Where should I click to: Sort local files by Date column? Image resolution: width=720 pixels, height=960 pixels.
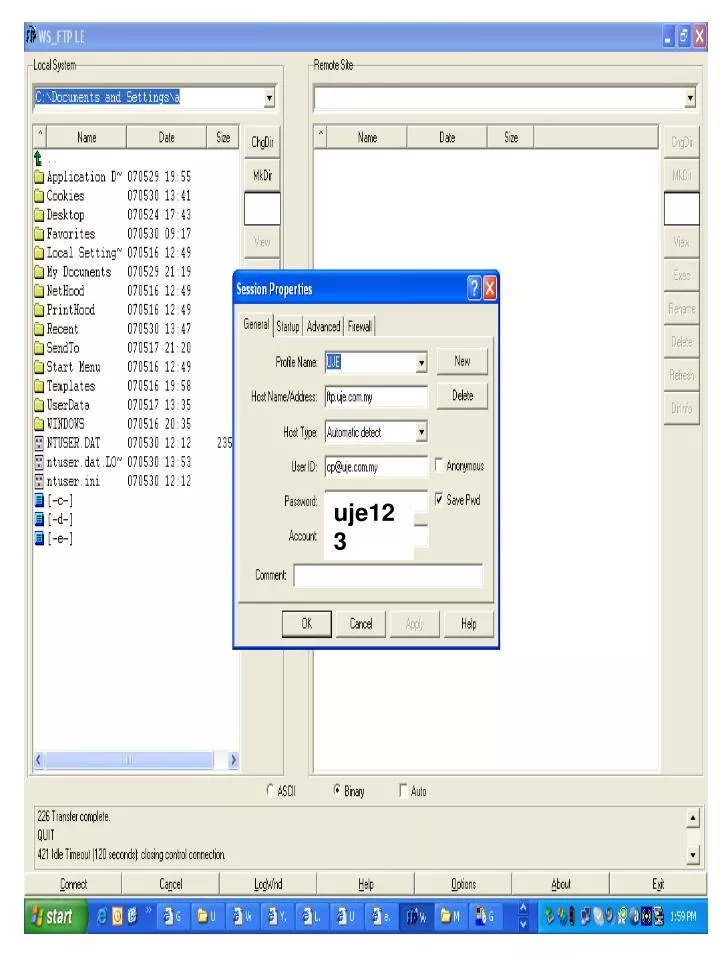167,137
